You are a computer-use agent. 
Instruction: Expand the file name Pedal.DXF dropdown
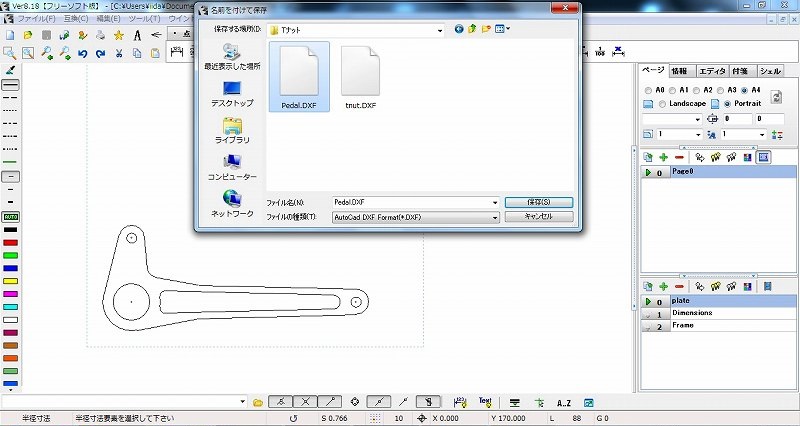[494, 202]
